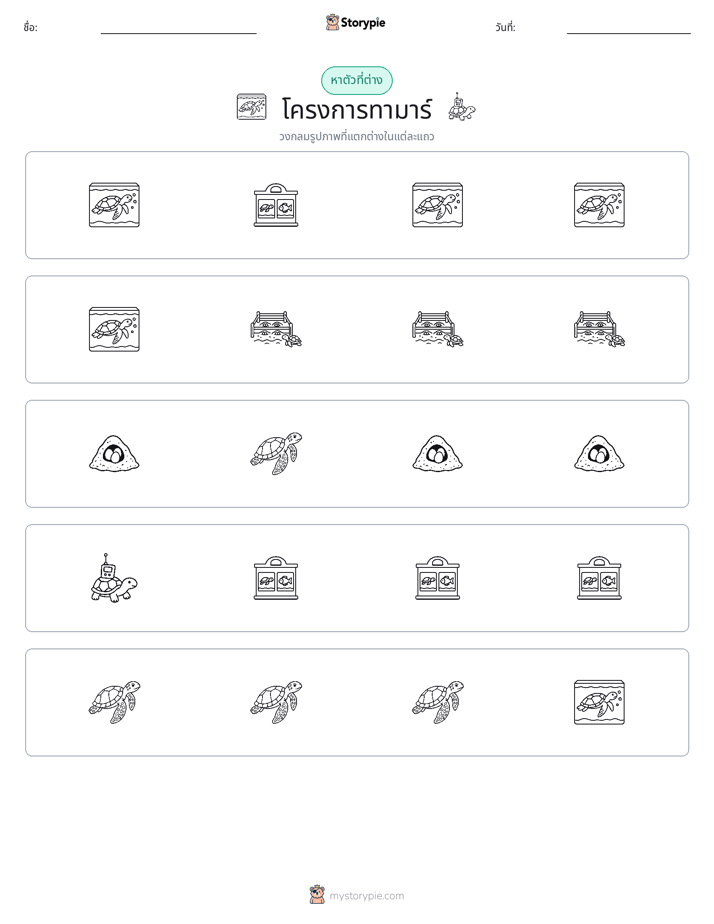
Task: Click the green หาตัวที่ต่าง badge
Action: click(x=356, y=80)
